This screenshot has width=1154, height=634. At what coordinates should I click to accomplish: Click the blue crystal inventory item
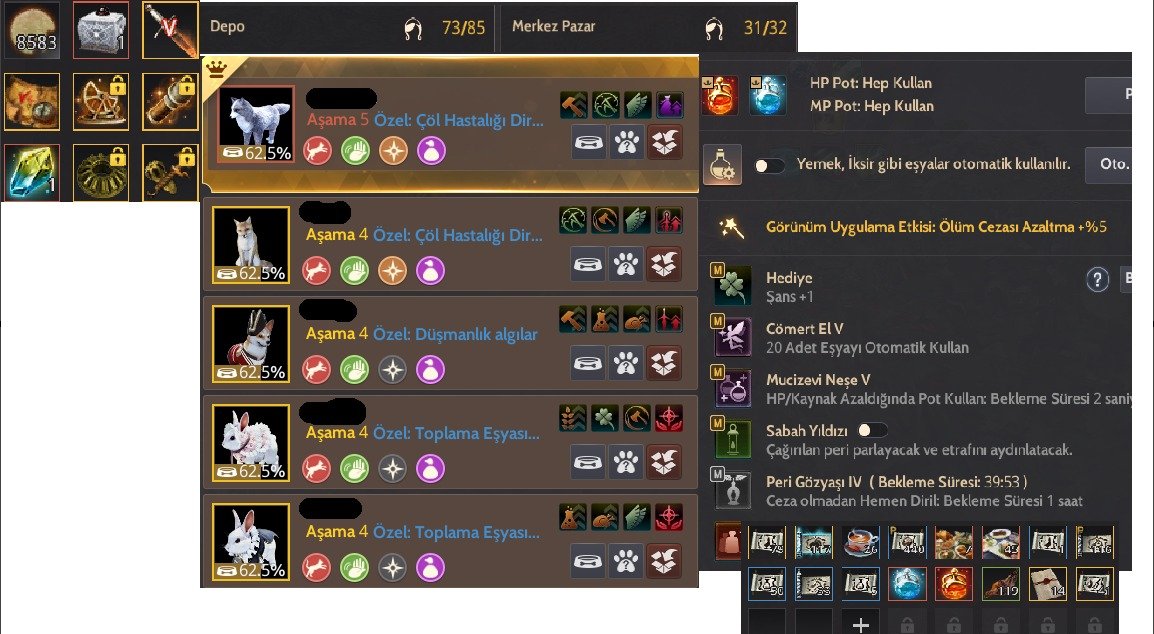[x=31, y=172]
